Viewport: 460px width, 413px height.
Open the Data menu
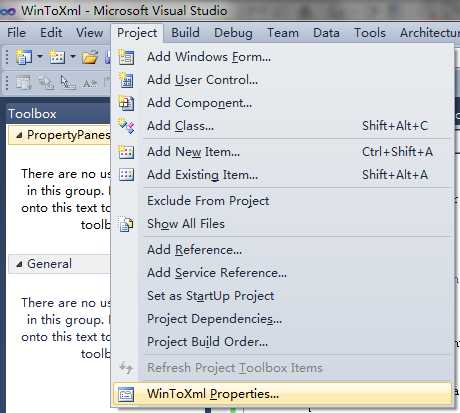326,33
